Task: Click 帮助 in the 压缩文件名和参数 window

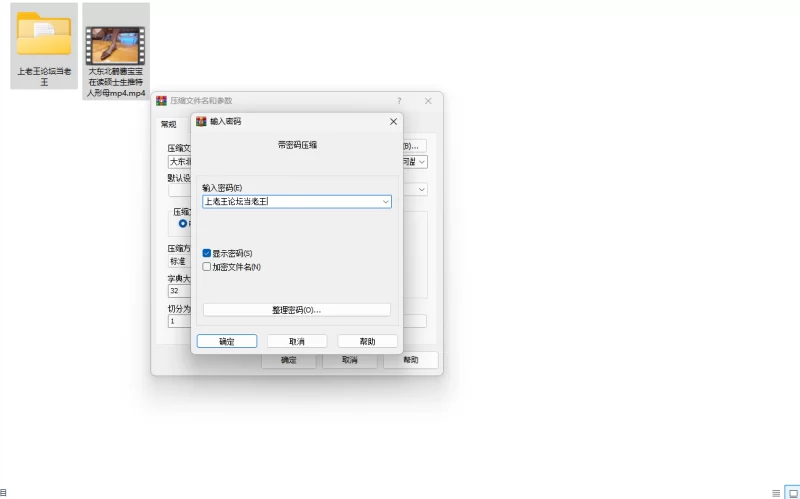Action: pyautogui.click(x=411, y=360)
